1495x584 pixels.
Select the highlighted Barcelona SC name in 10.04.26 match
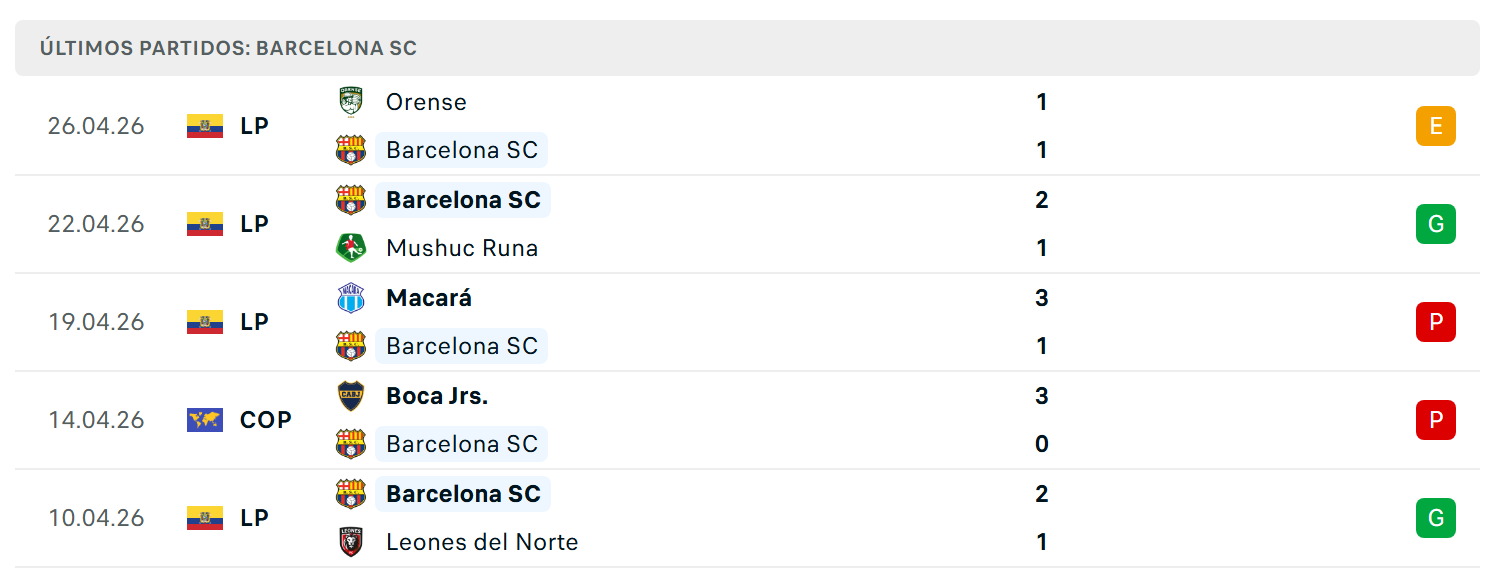(463, 494)
